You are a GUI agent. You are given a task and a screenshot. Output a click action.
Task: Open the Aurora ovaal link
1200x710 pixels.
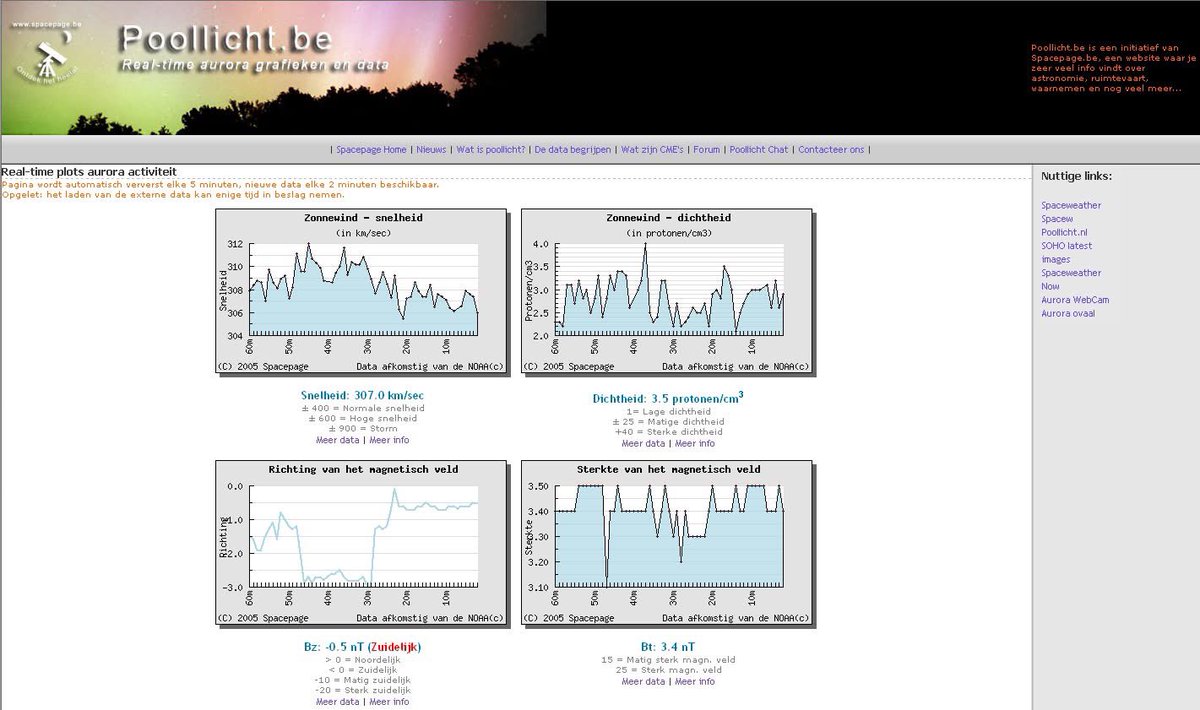(1068, 313)
